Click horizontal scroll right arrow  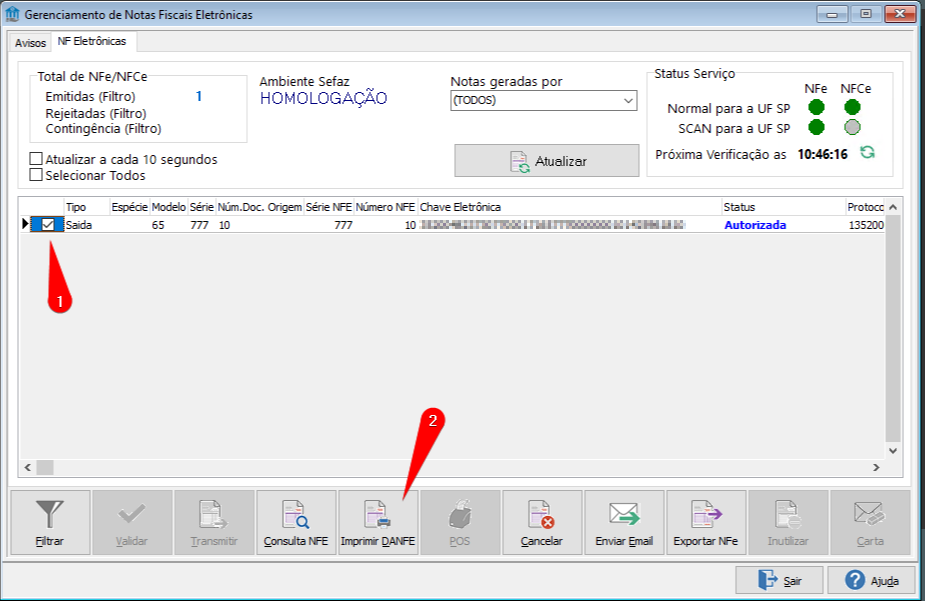[x=877, y=467]
